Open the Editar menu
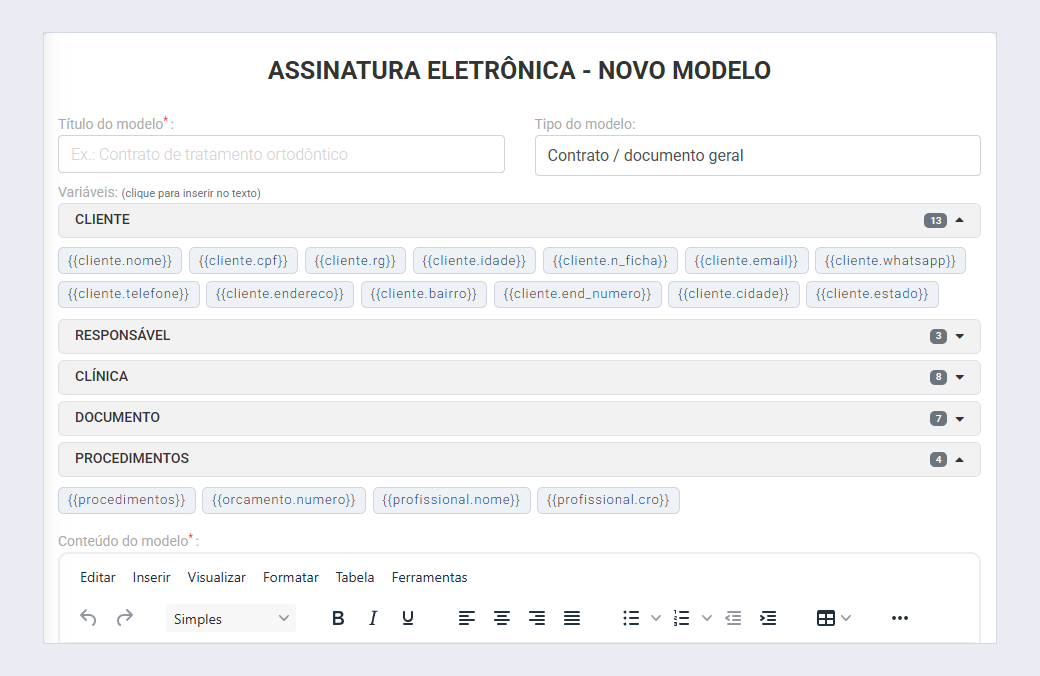This screenshot has height=676, width=1040. pos(98,577)
